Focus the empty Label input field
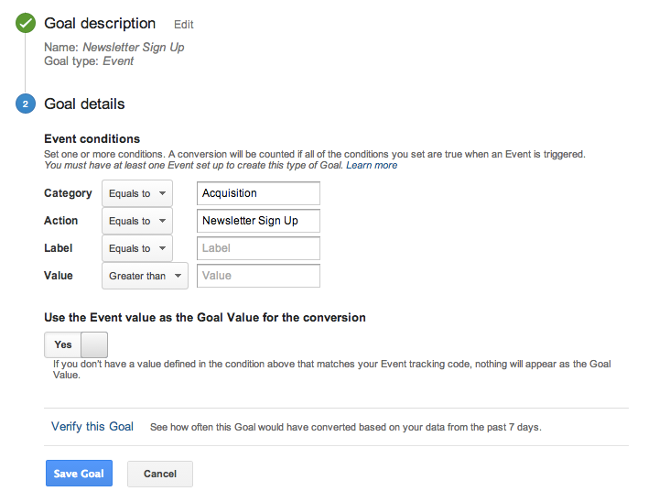 pyautogui.click(x=258, y=248)
